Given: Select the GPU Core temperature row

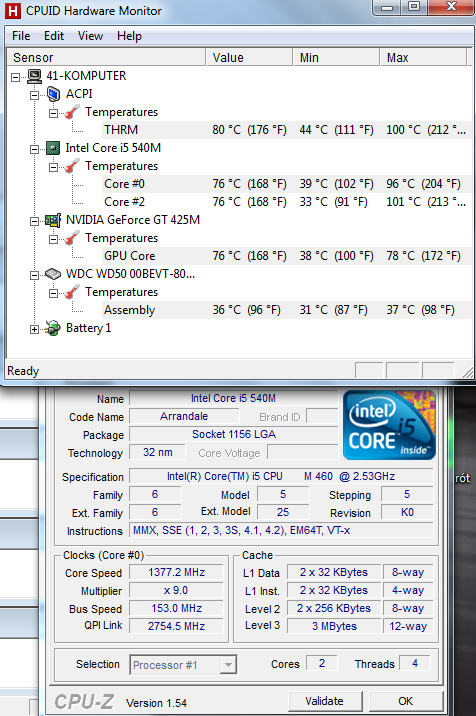Looking at the screenshot, I should [287, 256].
